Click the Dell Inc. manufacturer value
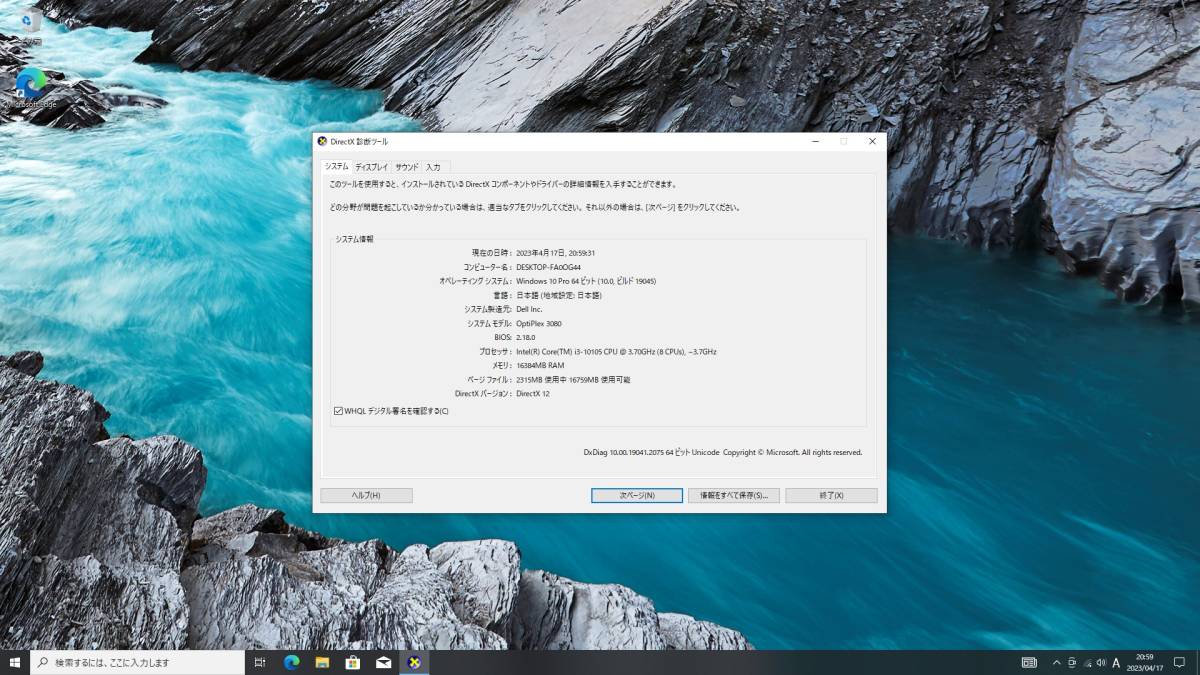The width and height of the screenshot is (1200, 675). coord(529,309)
